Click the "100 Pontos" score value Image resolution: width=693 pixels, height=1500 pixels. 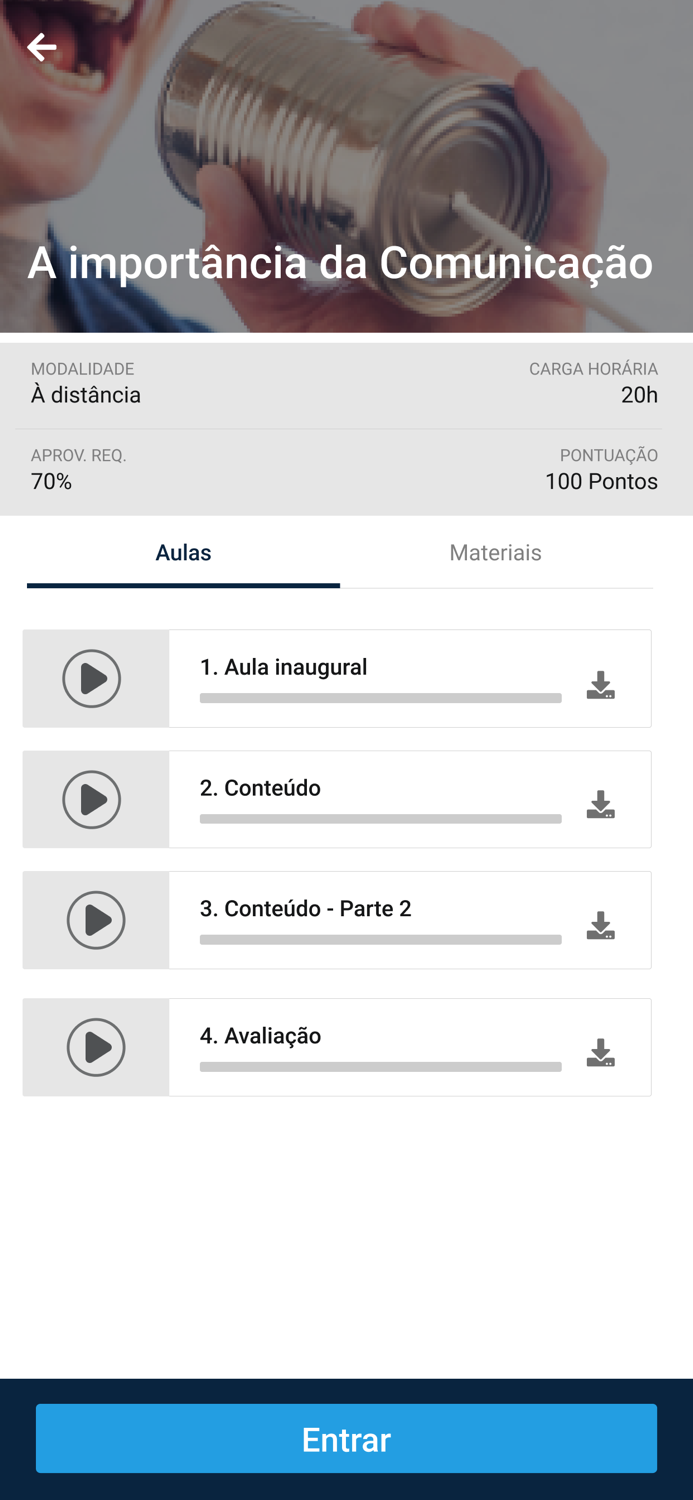point(601,481)
